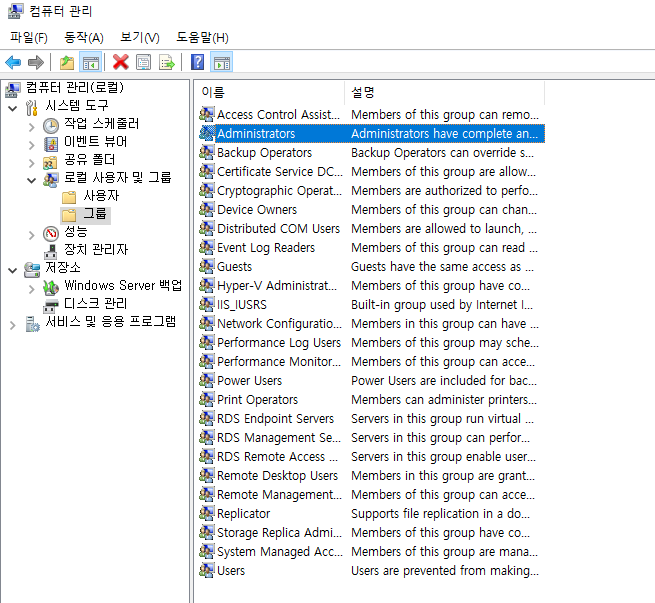Toggle the show/hide console tree icon

pos(91,63)
